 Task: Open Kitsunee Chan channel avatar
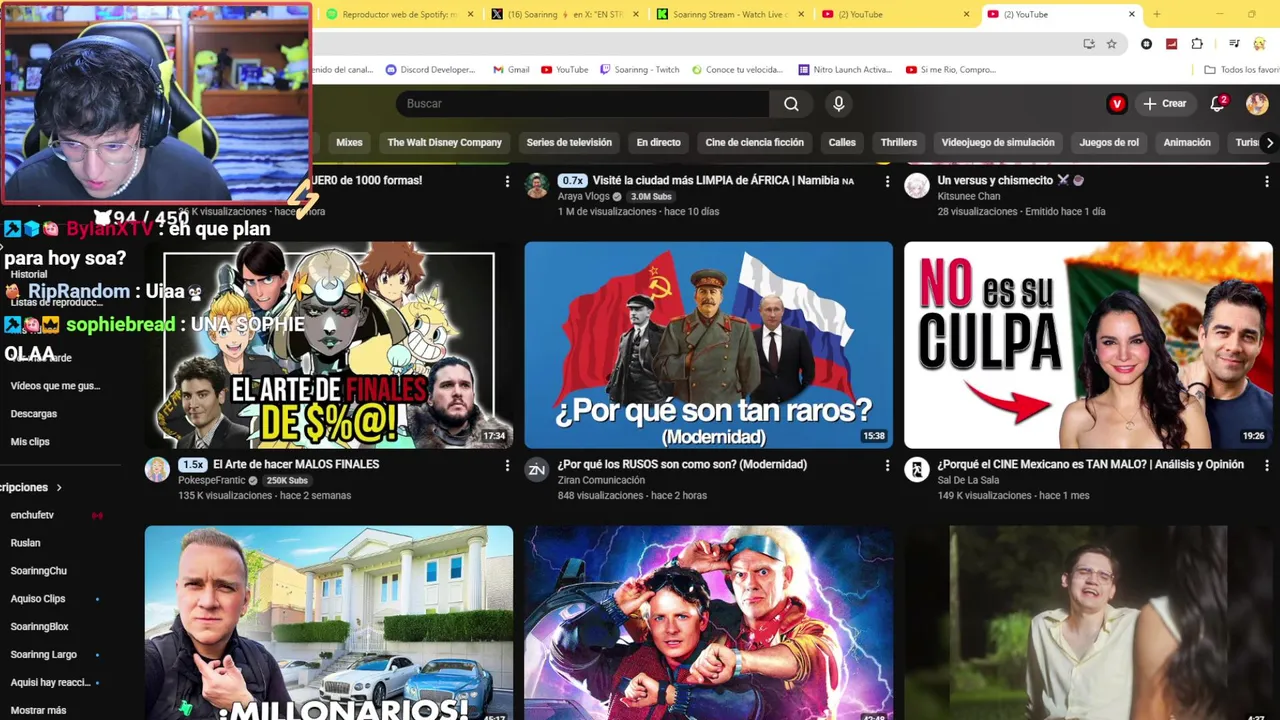point(917,186)
